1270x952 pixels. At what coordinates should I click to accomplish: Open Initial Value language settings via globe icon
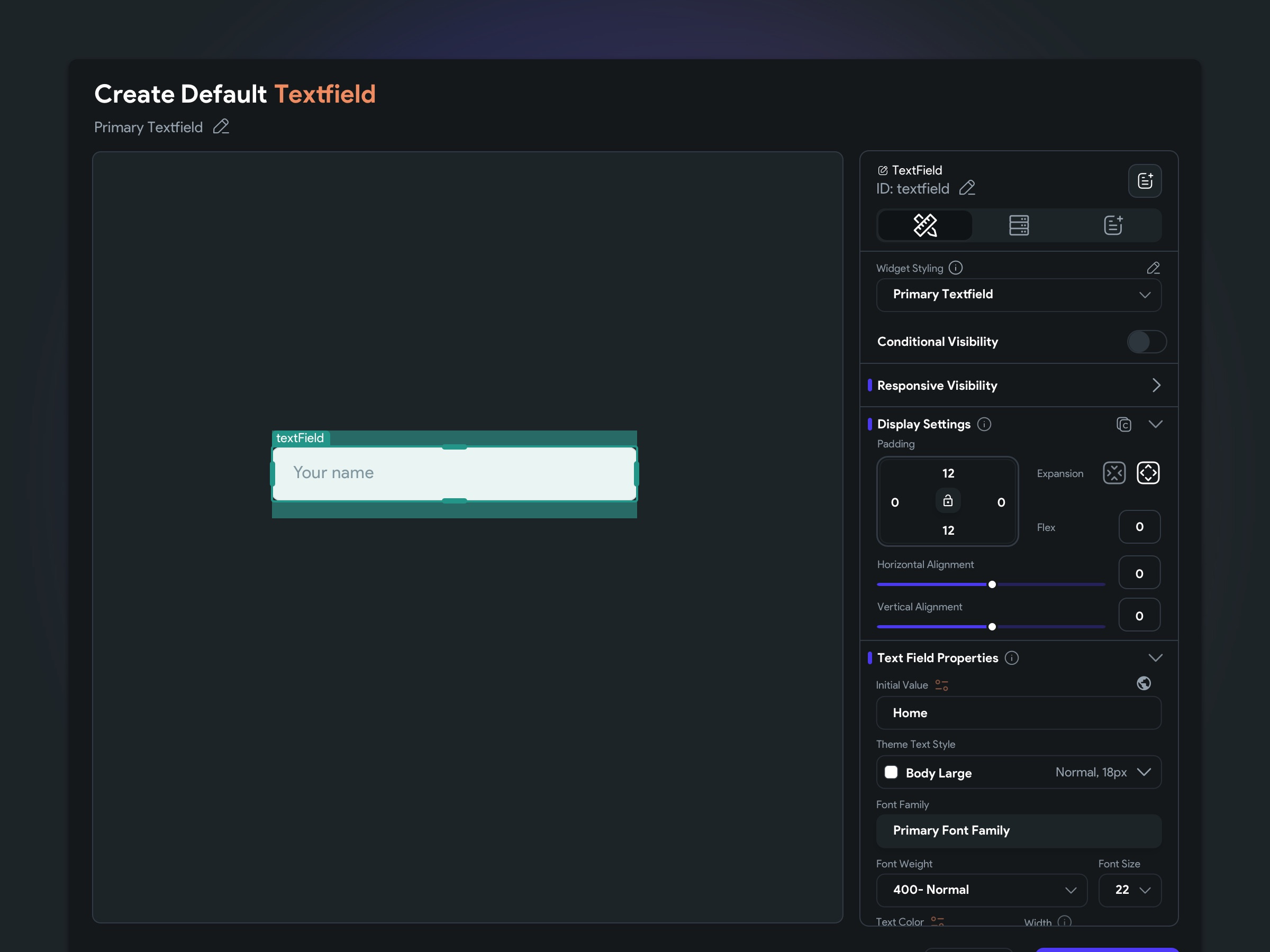[x=1144, y=683]
